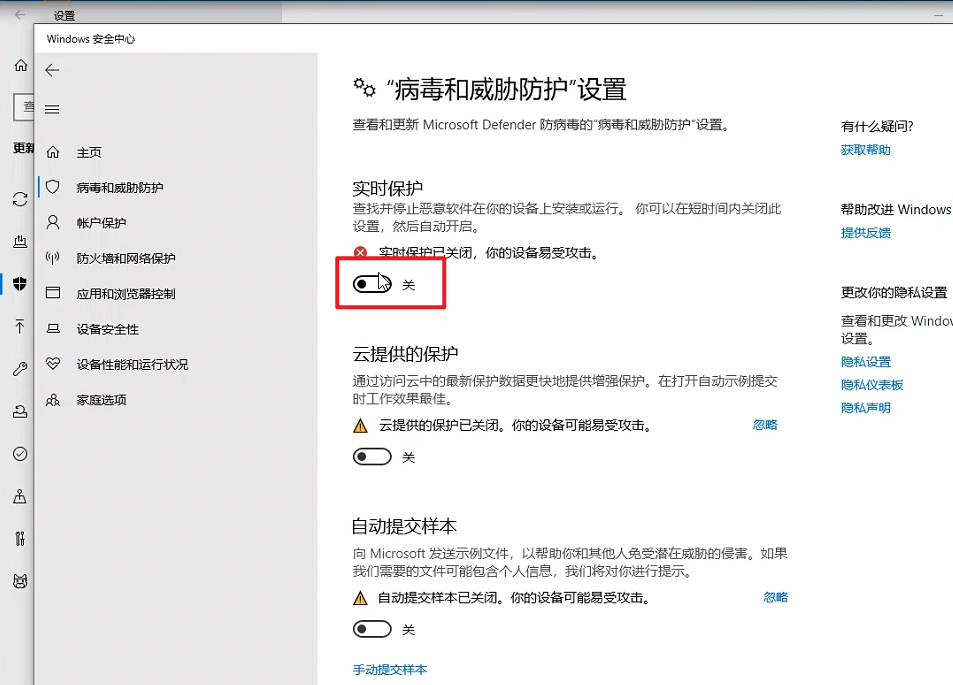Open the 手动提交样本 link
The width and height of the screenshot is (953, 685).
tap(390, 669)
